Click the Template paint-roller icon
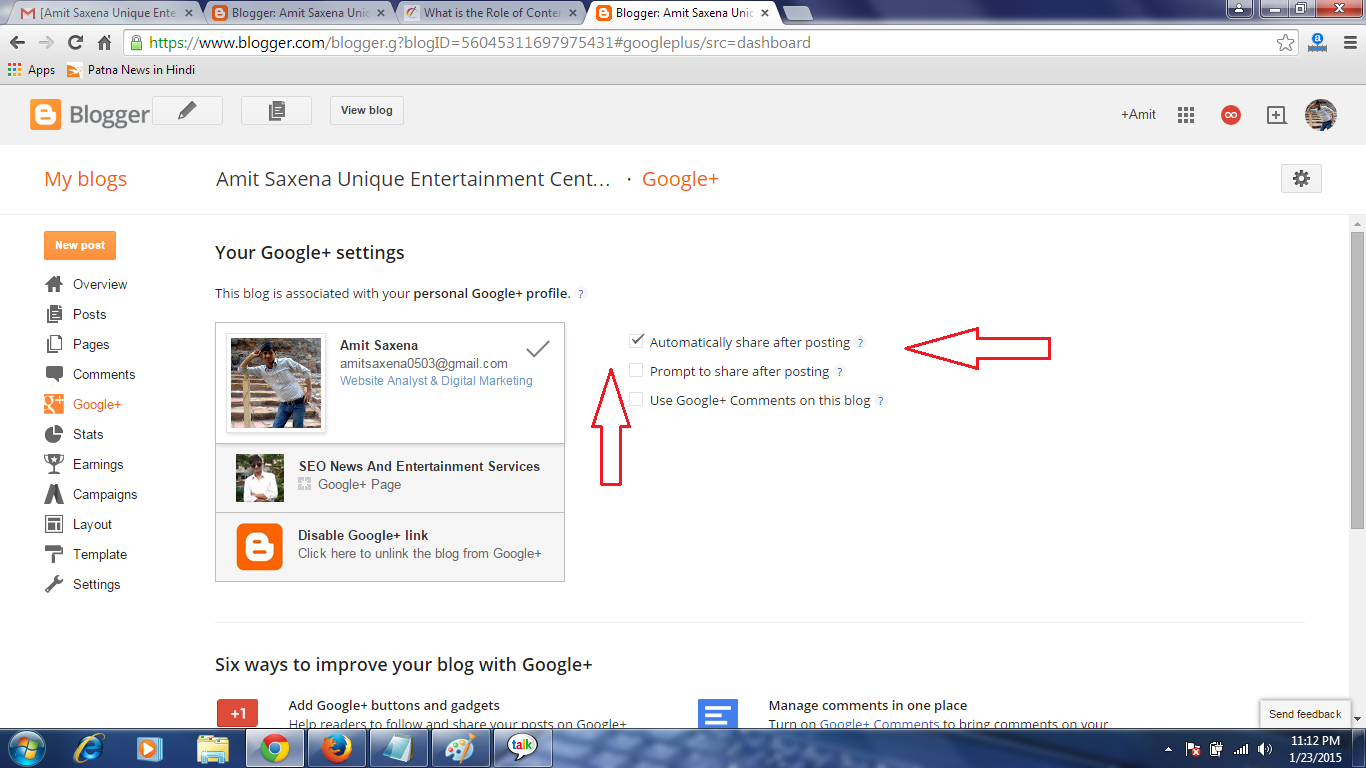 (x=54, y=554)
